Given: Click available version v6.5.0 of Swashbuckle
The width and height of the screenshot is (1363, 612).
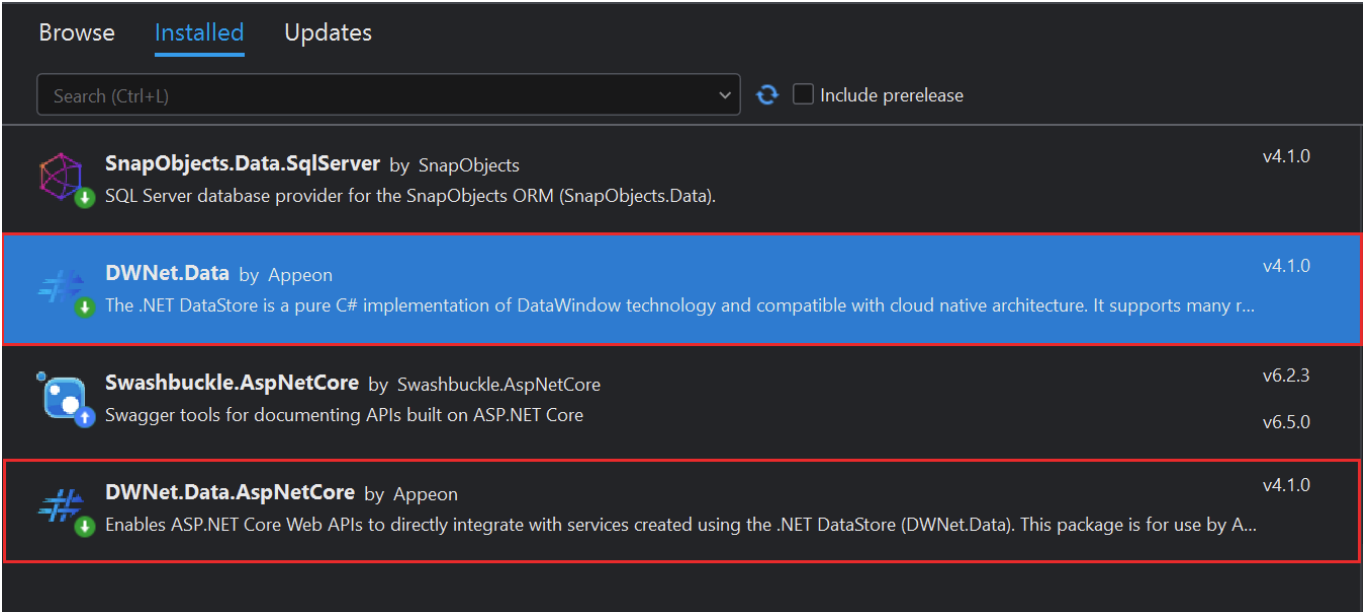Looking at the screenshot, I should 1286,422.
